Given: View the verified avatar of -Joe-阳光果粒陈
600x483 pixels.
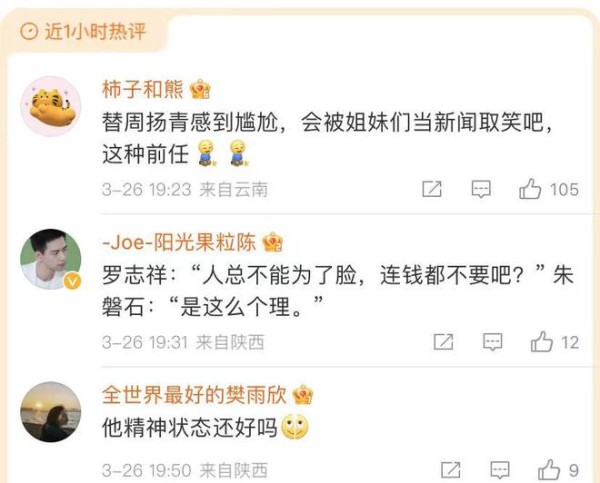Looking at the screenshot, I should 51,259.
